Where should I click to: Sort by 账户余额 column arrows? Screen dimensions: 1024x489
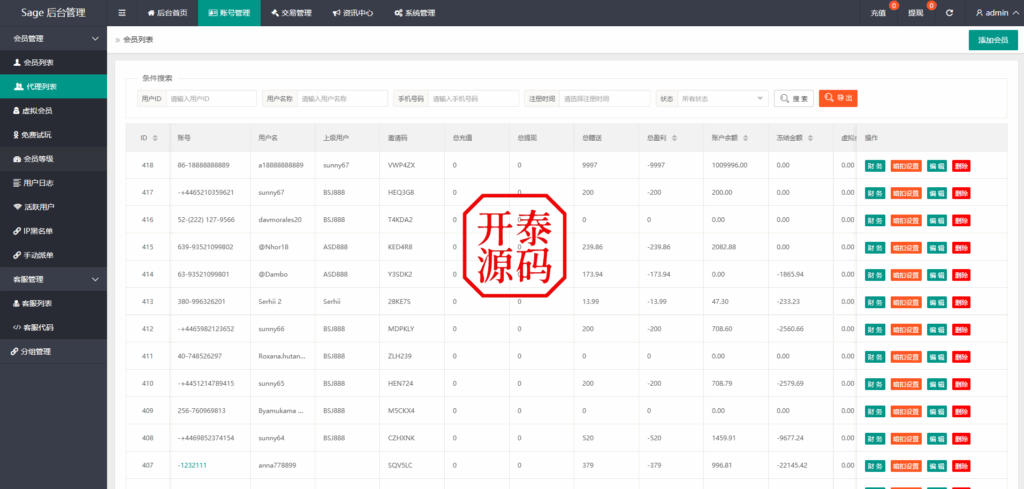pyautogui.click(x=744, y=138)
